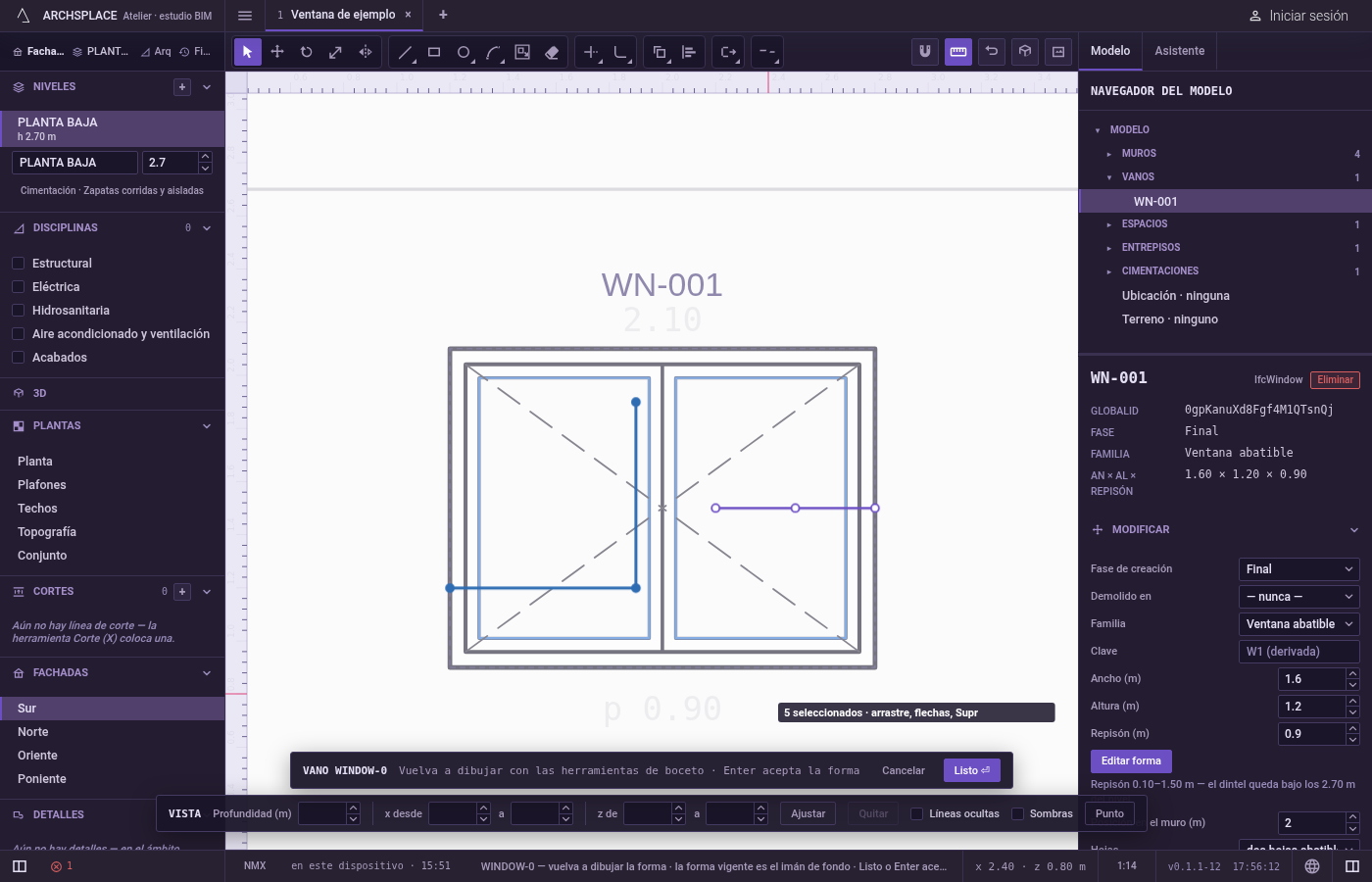Enable the Estructural discipline checkbox
Image resolution: width=1372 pixels, height=882 pixels.
click(18, 264)
